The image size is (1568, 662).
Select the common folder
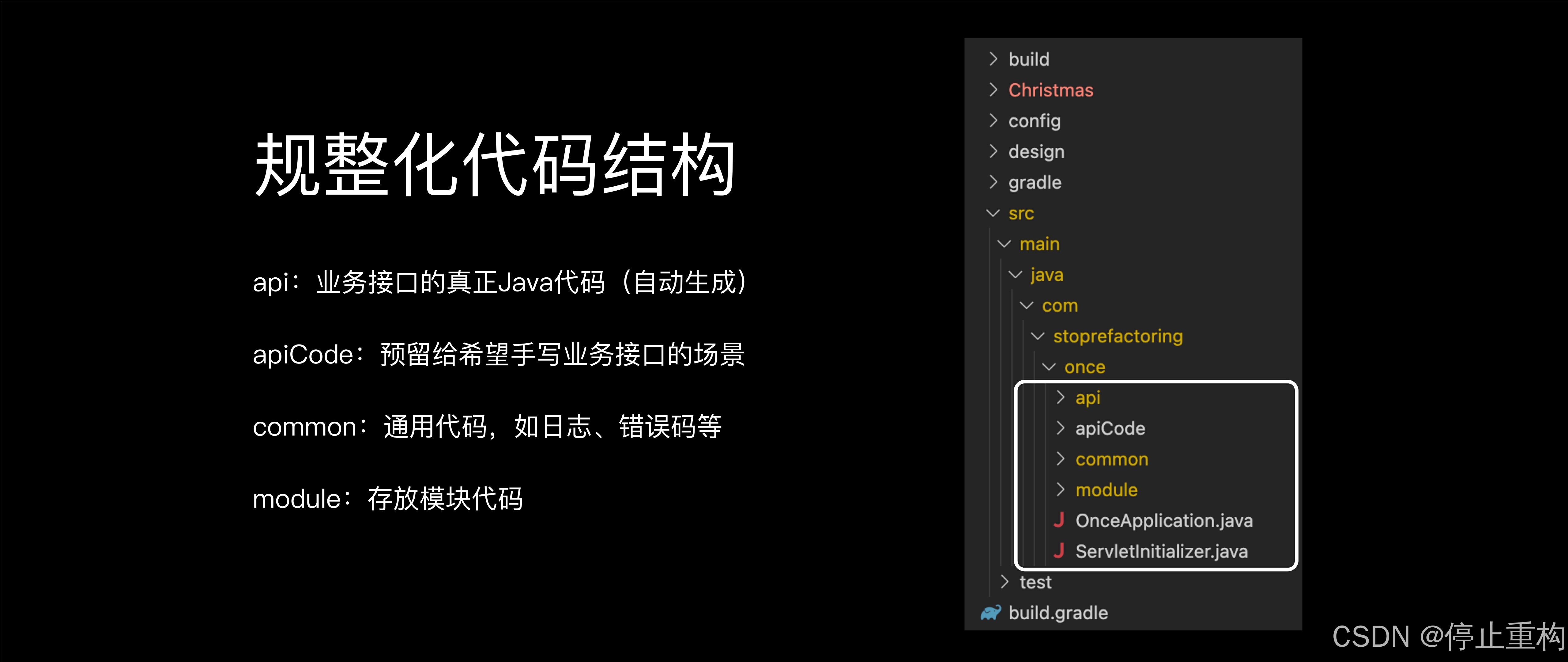[x=1111, y=458]
